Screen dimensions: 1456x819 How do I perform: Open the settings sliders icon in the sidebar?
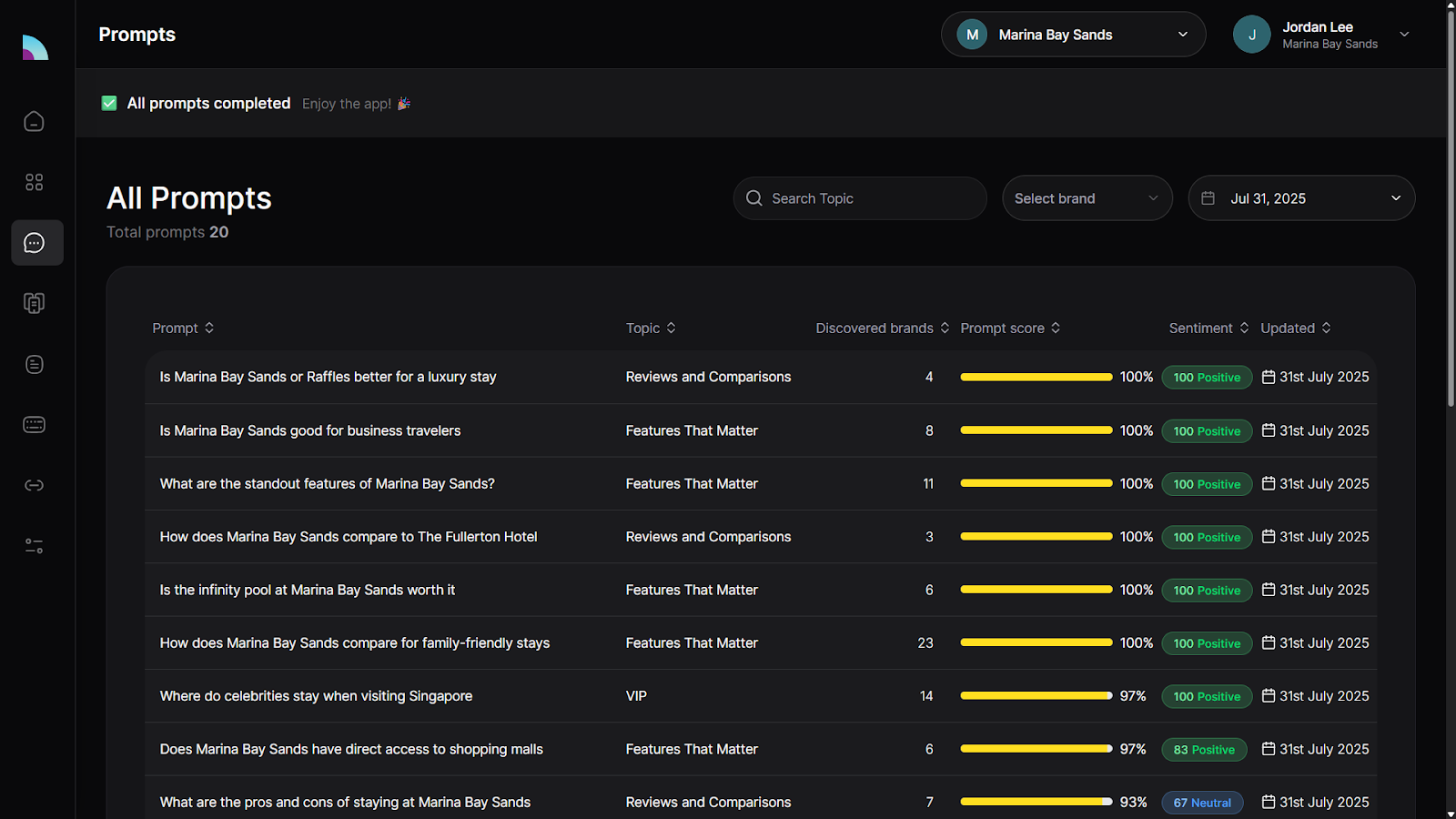click(x=34, y=546)
